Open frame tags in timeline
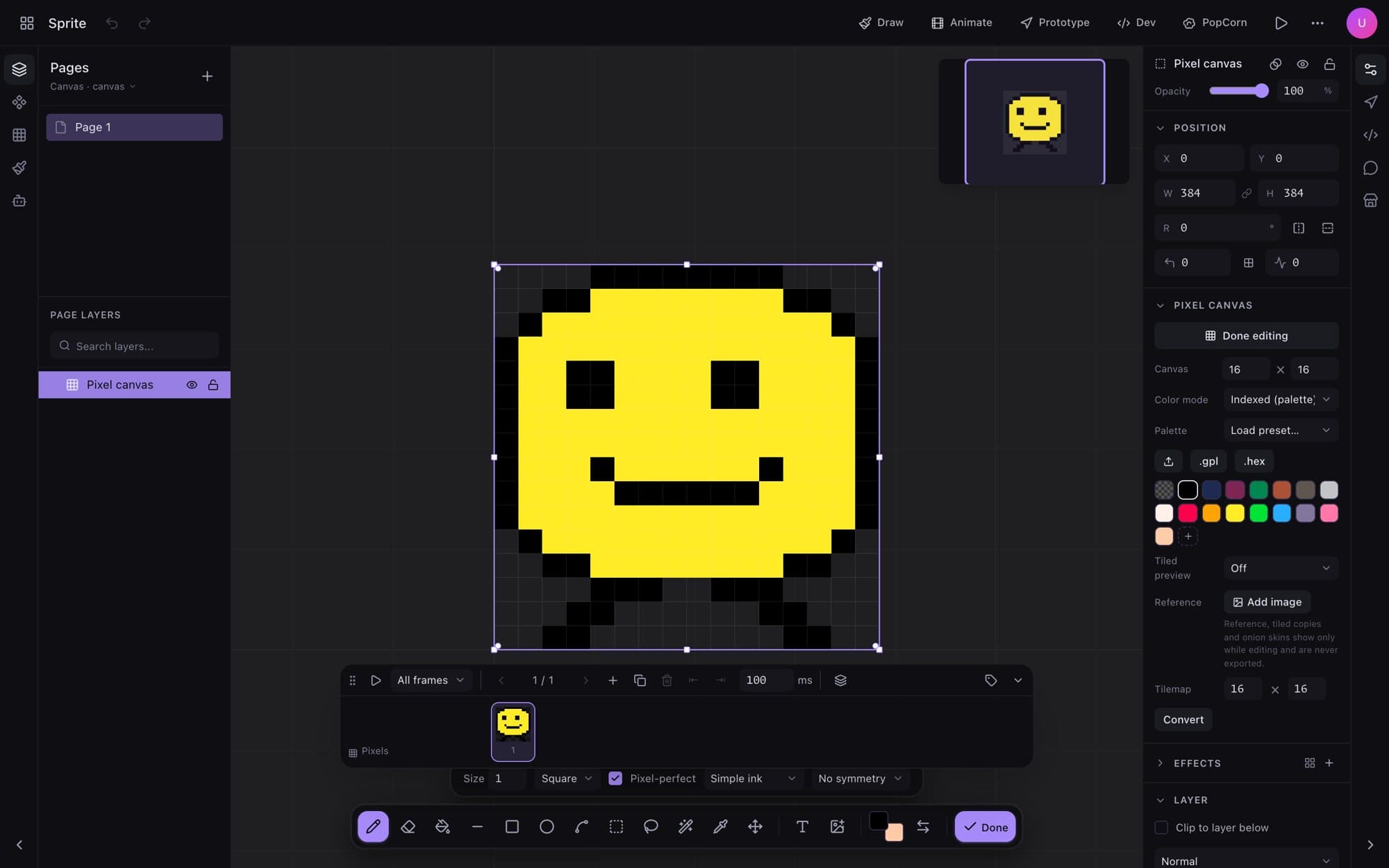This screenshot has height=868, width=1389. [x=991, y=681]
